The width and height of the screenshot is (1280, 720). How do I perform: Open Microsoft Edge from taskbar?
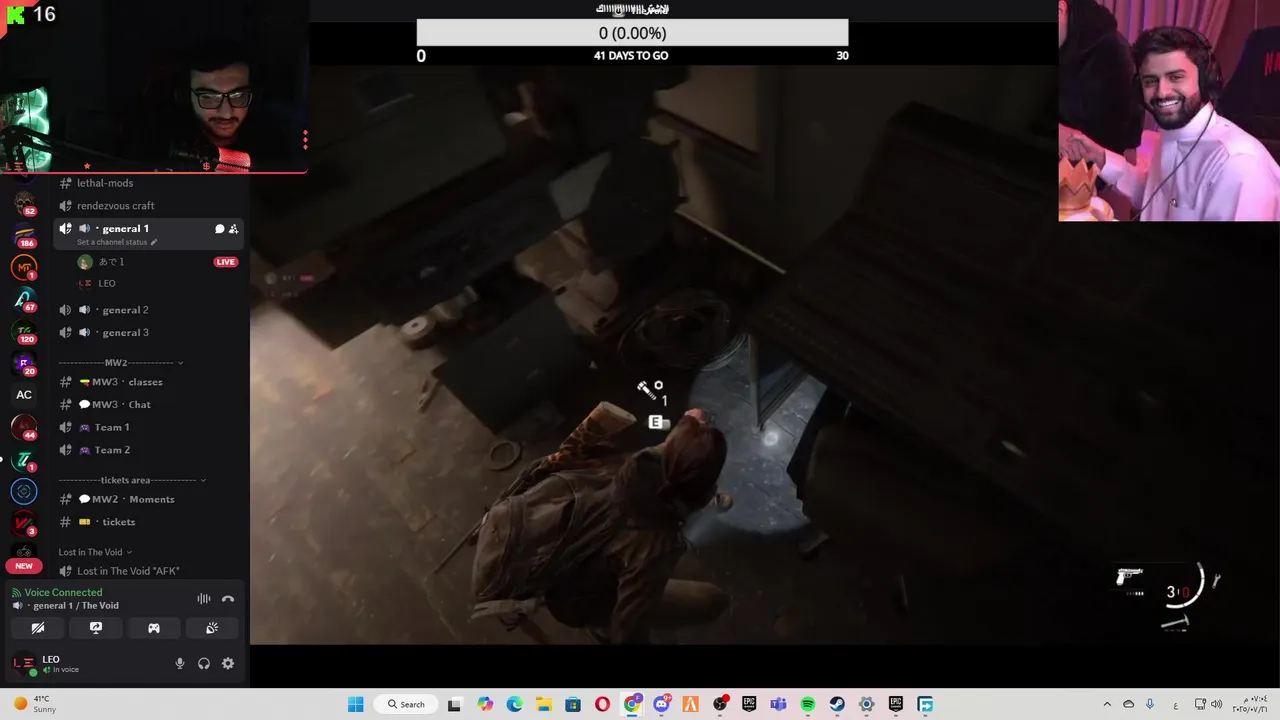coord(514,704)
